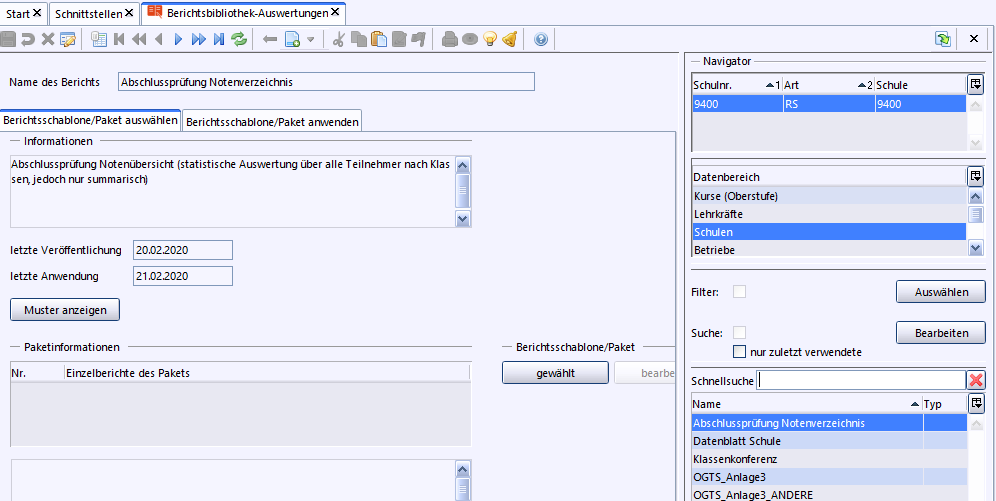Click the green refresh arrows toolbar icon
Screen dimensions: 996x501
pos(239,39)
